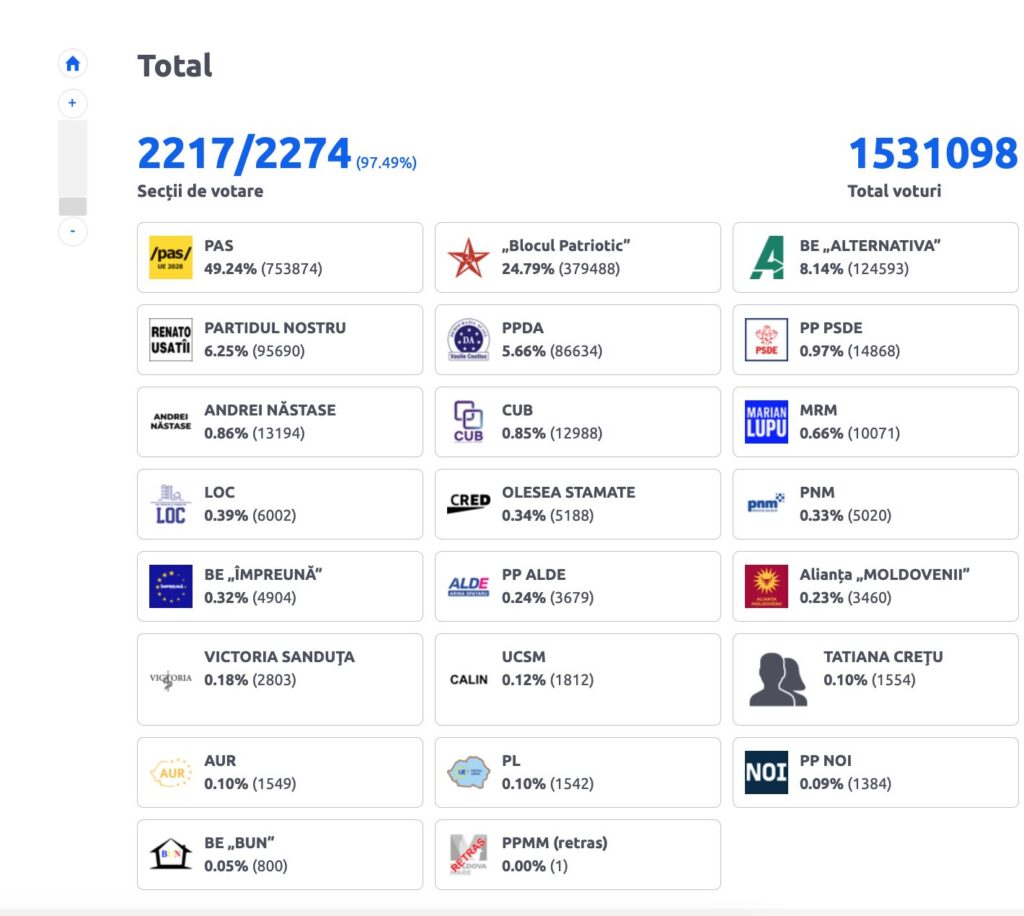Zoom in with the plus button
The image size is (1024, 916).
[x=72, y=103]
